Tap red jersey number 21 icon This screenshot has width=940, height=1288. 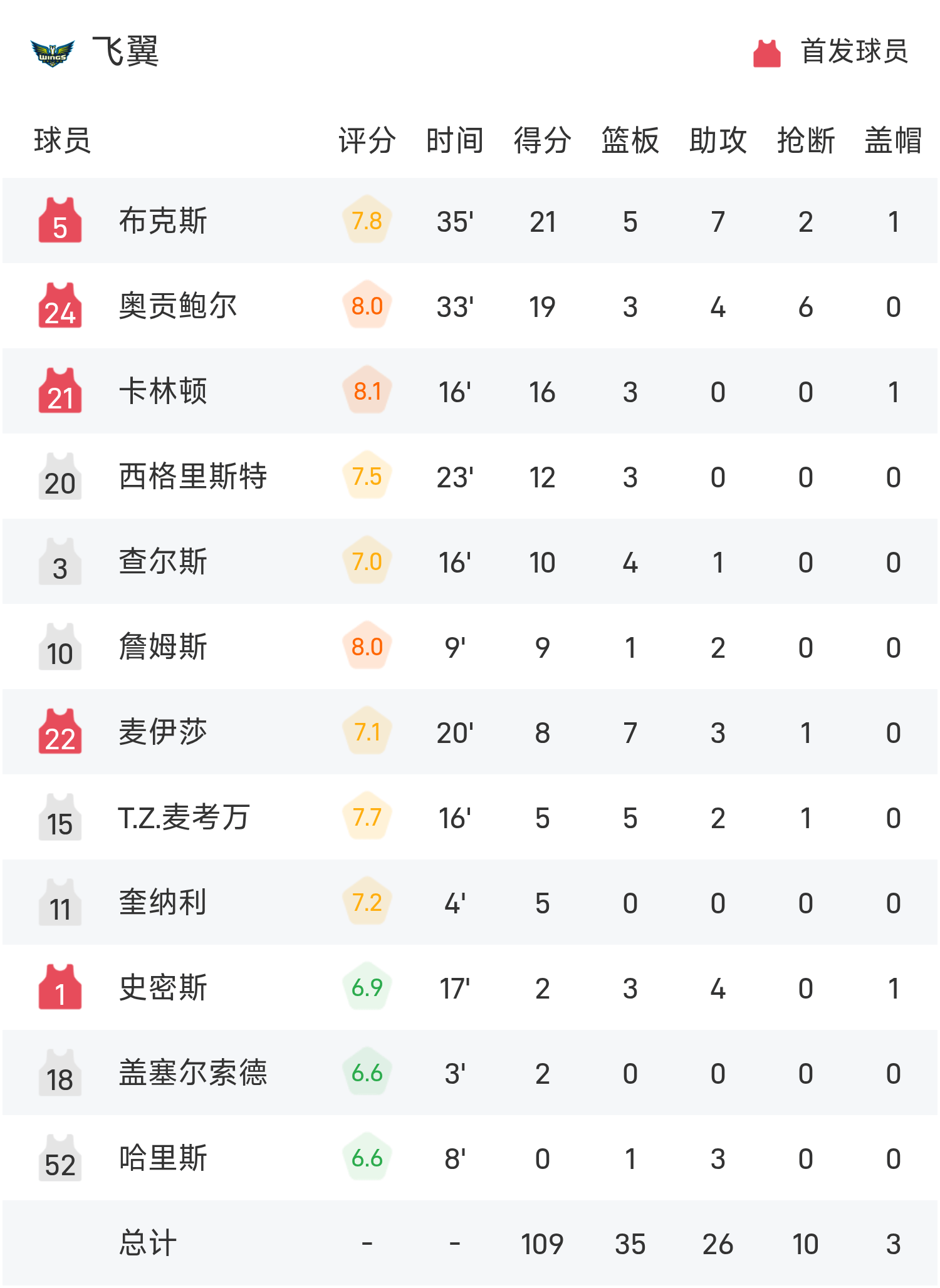[x=60, y=391]
